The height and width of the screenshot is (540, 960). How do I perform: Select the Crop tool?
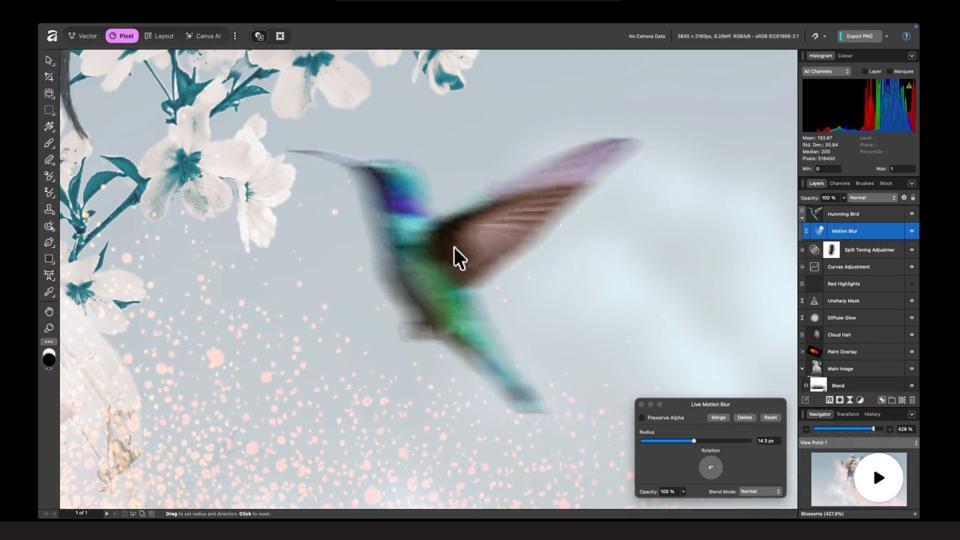49,77
